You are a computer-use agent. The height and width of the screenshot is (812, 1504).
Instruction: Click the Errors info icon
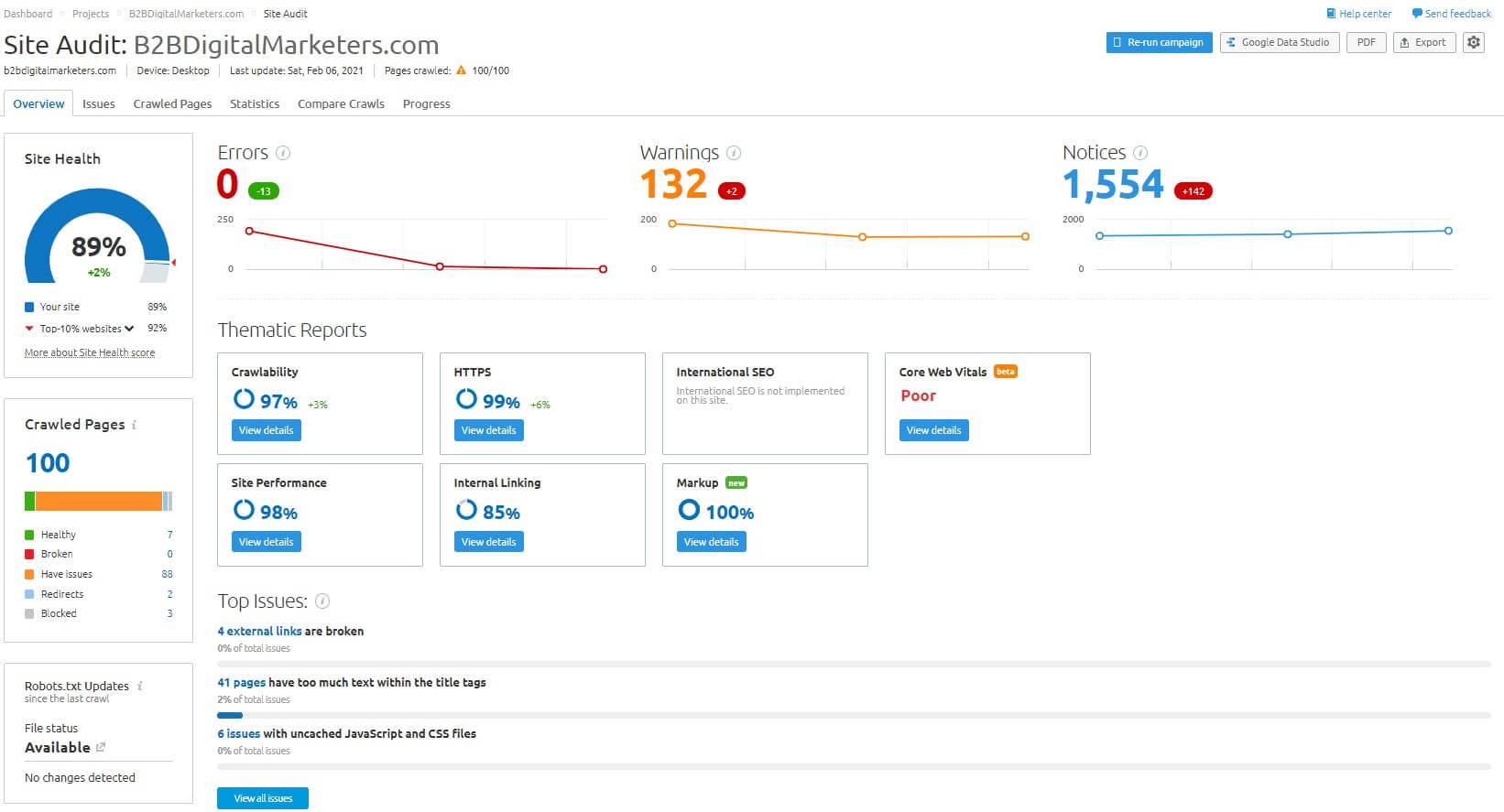tap(283, 153)
